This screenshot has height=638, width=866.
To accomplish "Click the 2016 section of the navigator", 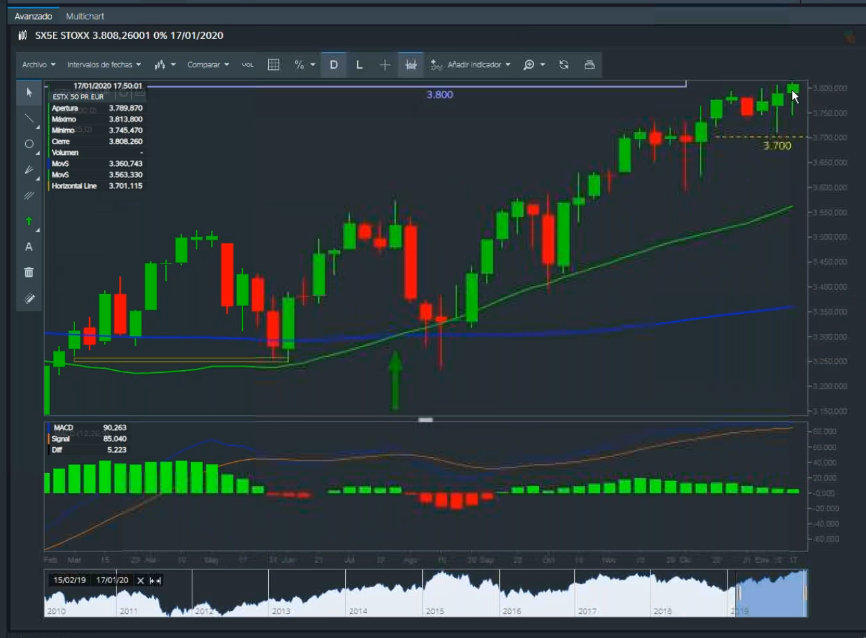I will [x=537, y=593].
